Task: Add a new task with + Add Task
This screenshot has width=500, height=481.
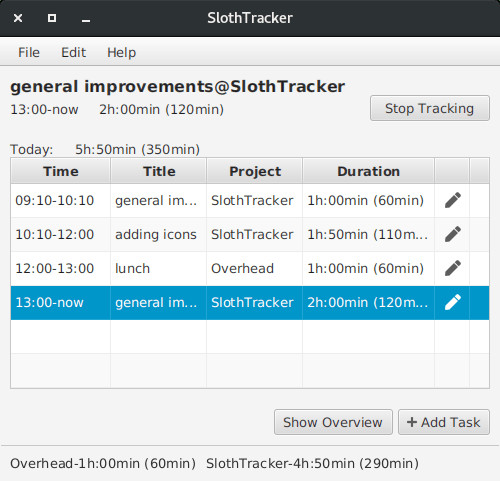Action: 444,422
